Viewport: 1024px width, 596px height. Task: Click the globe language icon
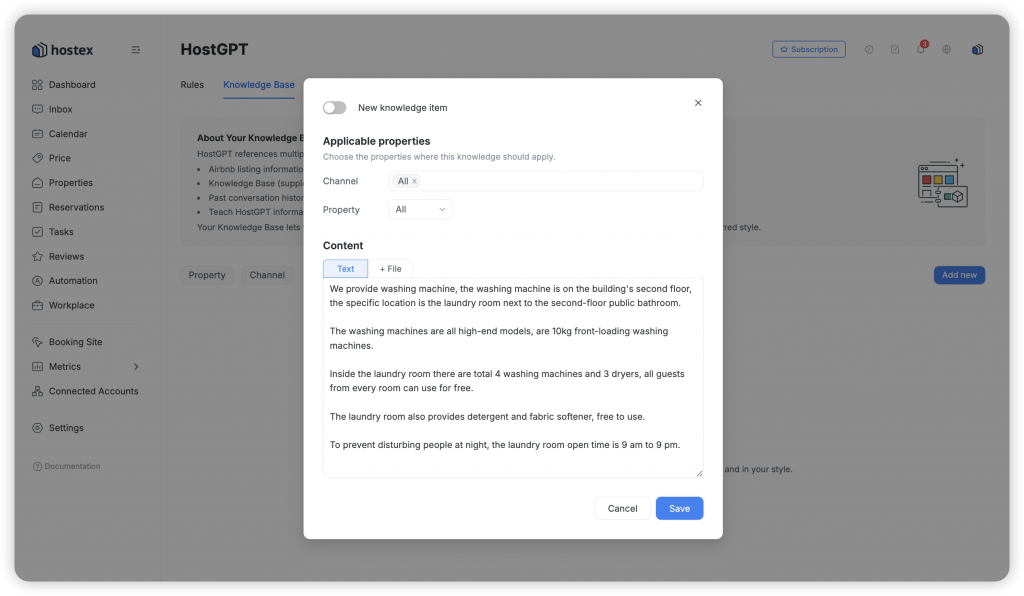click(x=947, y=50)
